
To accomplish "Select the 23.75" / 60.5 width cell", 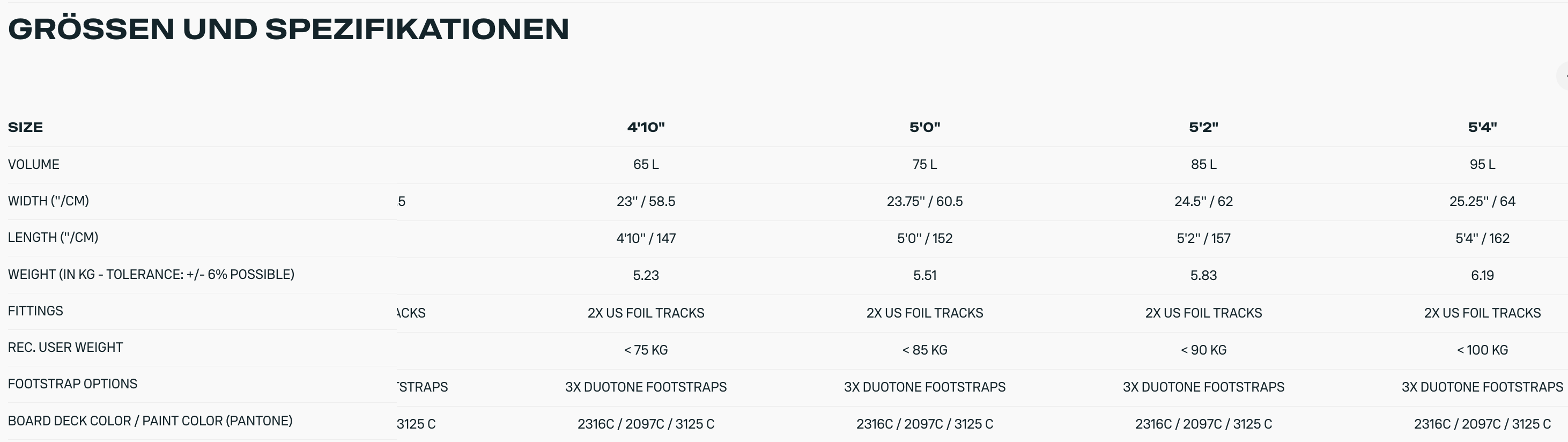I will (924, 202).
